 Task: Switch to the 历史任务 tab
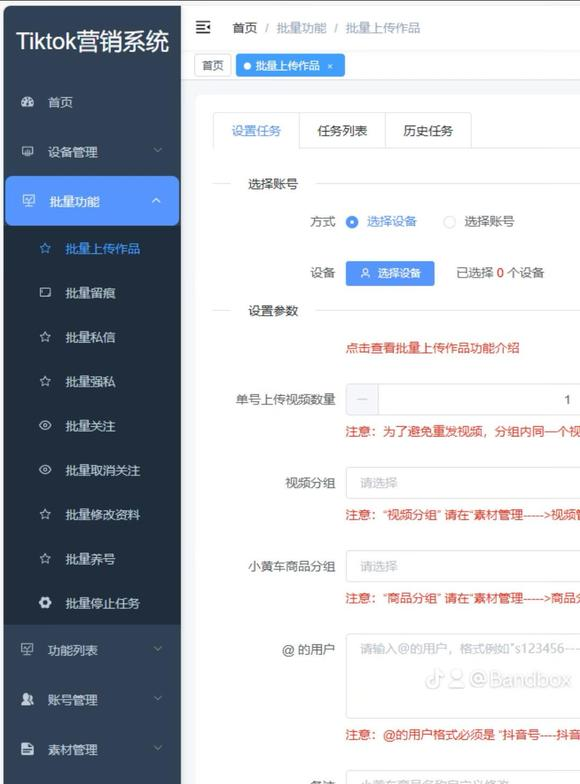point(428,131)
